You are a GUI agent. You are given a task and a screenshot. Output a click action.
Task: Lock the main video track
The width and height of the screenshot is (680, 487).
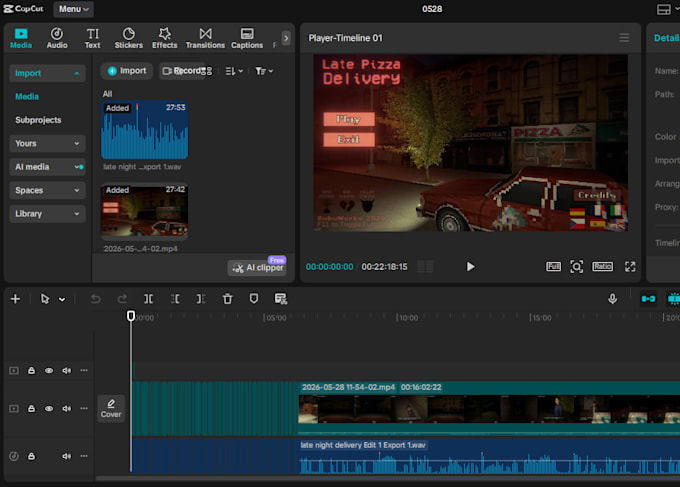point(31,409)
